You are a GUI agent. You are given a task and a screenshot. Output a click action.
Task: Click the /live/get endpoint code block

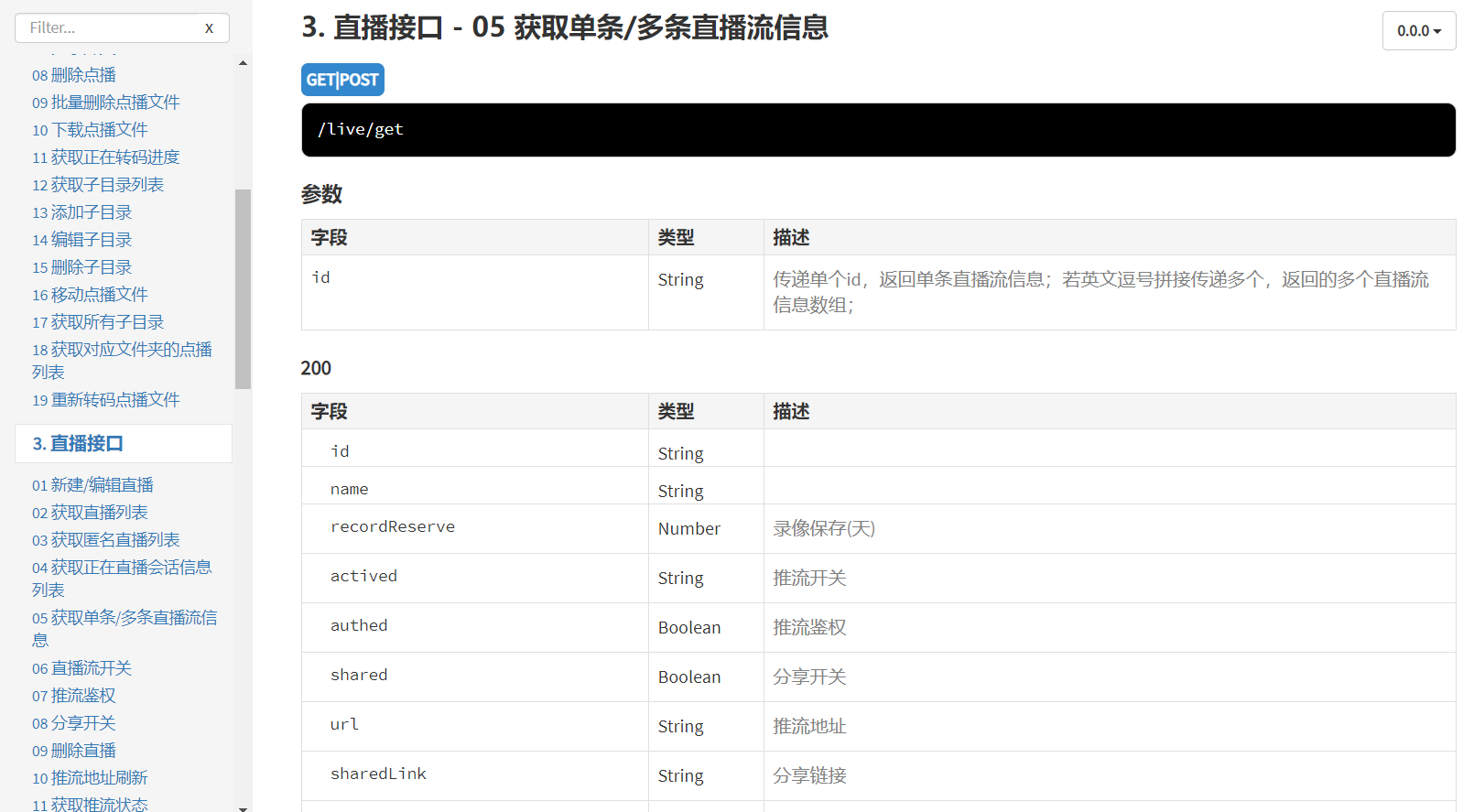pyautogui.click(x=878, y=130)
